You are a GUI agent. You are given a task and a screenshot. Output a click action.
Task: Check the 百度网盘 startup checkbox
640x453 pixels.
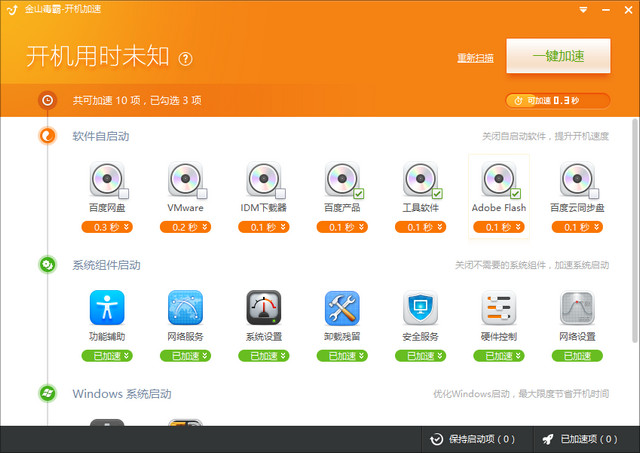pyautogui.click(x=124, y=193)
